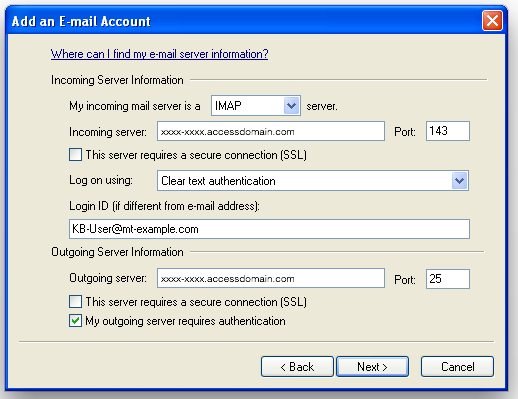Enable SSL for the outgoing server

[76, 302]
